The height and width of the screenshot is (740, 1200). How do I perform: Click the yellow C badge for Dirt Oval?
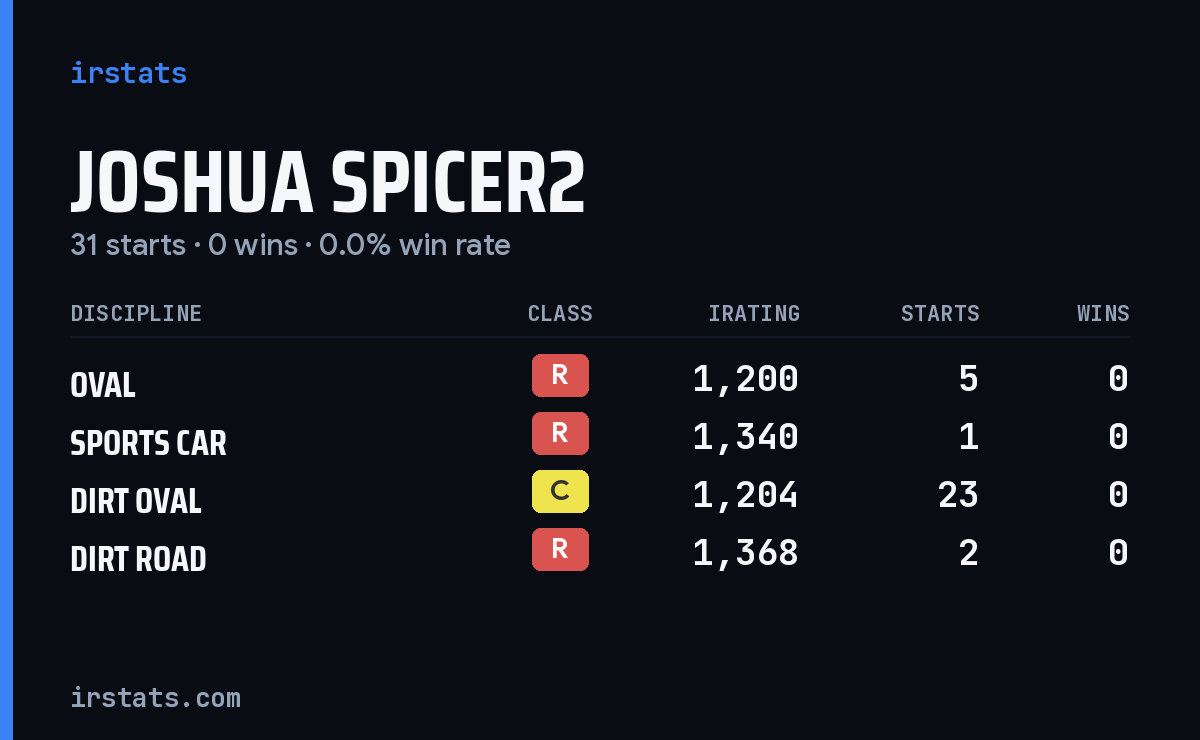point(560,491)
